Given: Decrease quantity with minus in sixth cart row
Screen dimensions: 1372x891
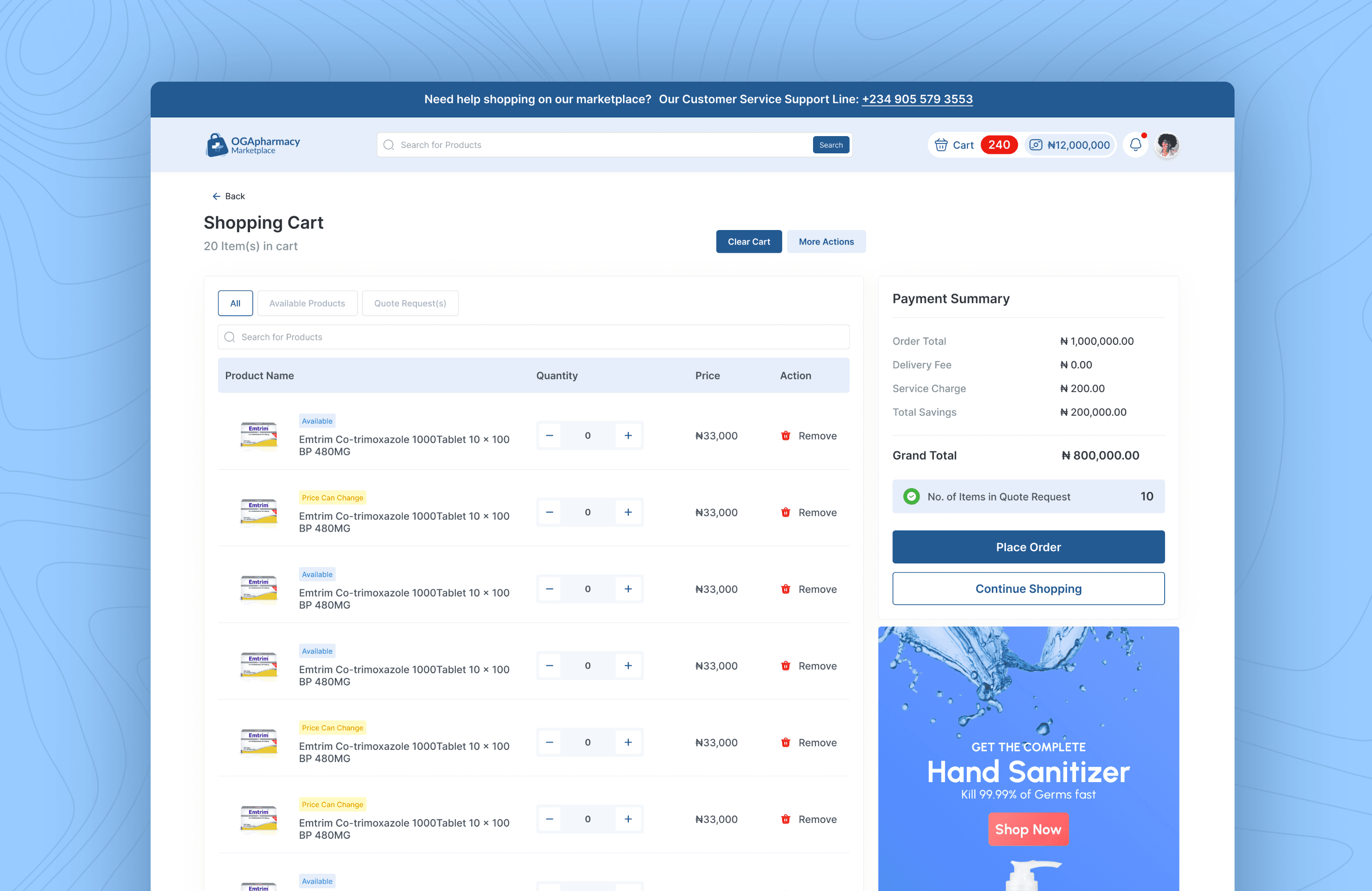Looking at the screenshot, I should click(549, 818).
